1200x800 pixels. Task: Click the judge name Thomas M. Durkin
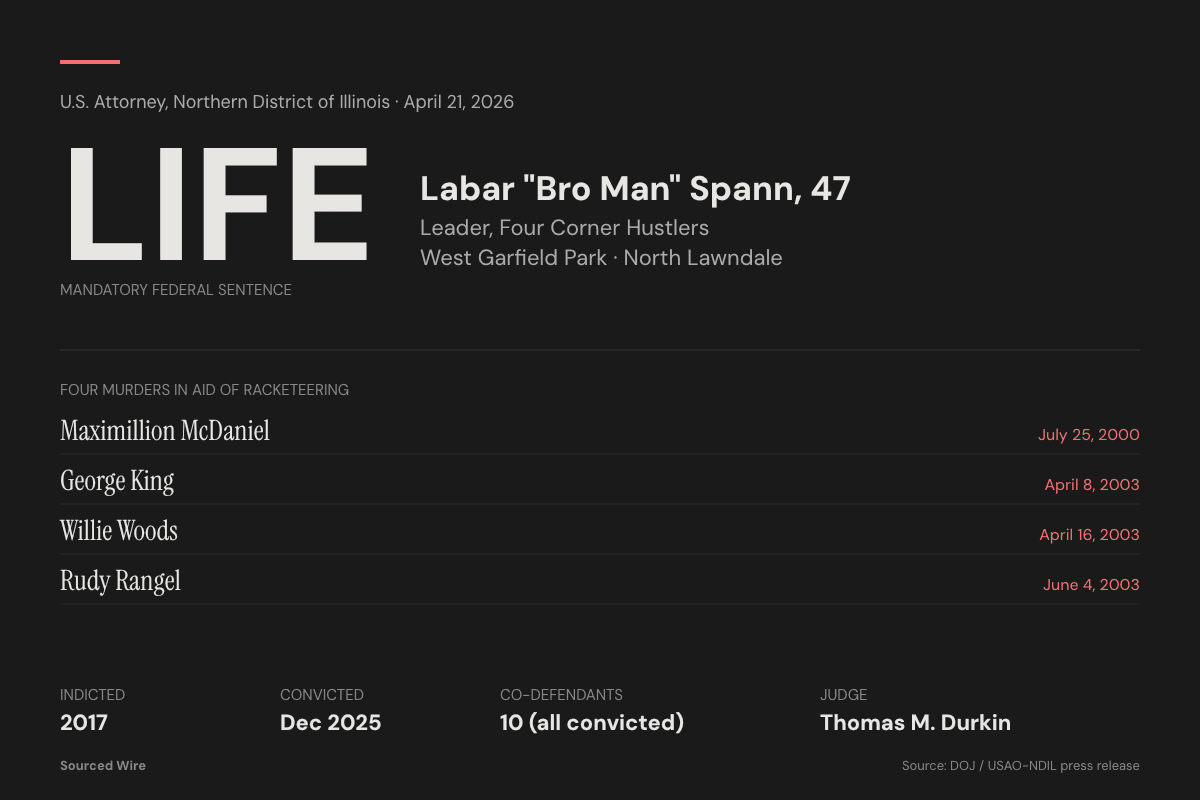(915, 723)
